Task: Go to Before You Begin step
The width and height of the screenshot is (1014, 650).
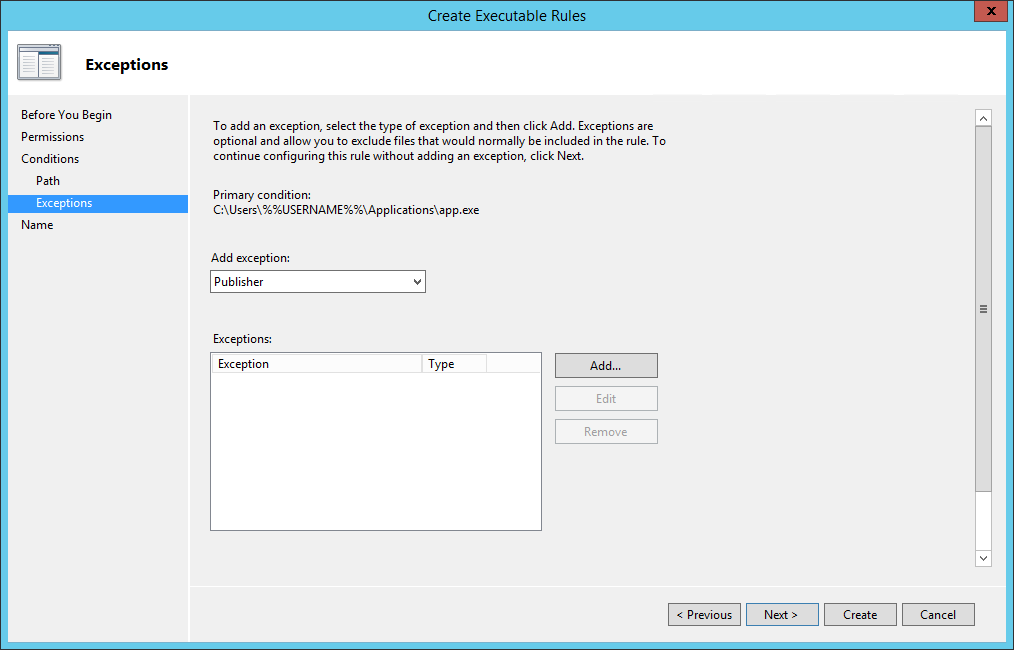Action: point(66,114)
